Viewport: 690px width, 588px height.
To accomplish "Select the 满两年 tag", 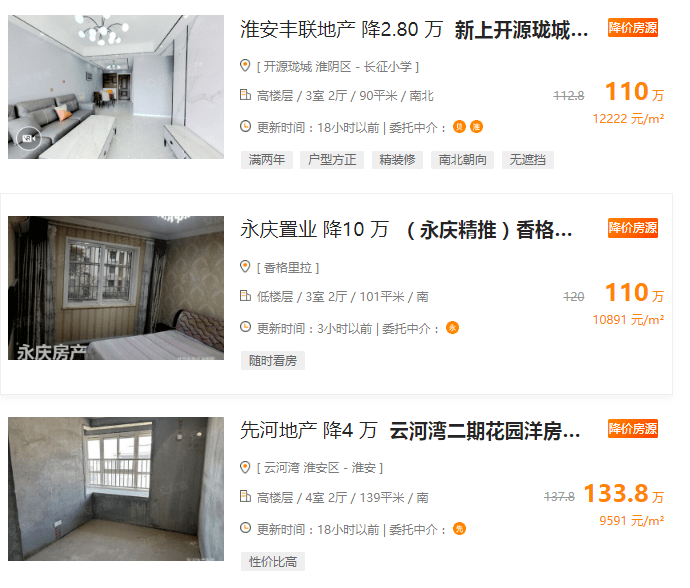I will [x=267, y=160].
